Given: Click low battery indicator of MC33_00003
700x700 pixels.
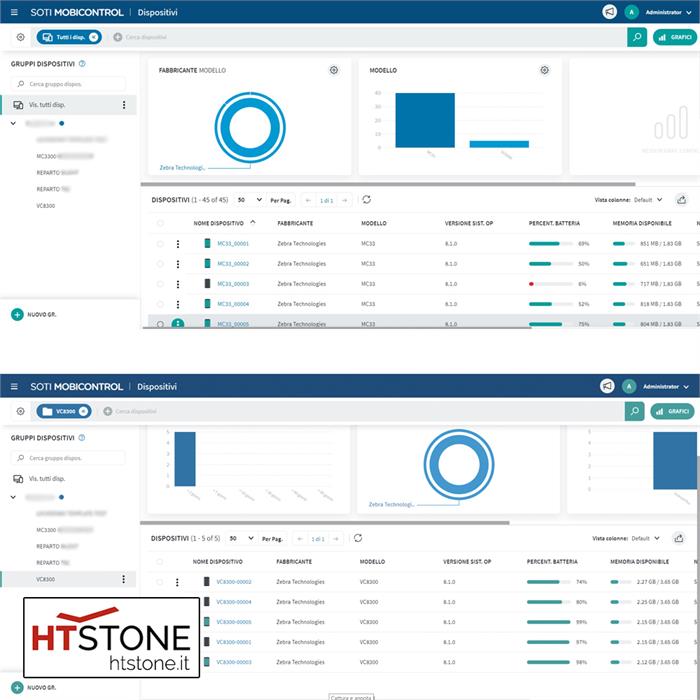Looking at the screenshot, I should point(531,284).
